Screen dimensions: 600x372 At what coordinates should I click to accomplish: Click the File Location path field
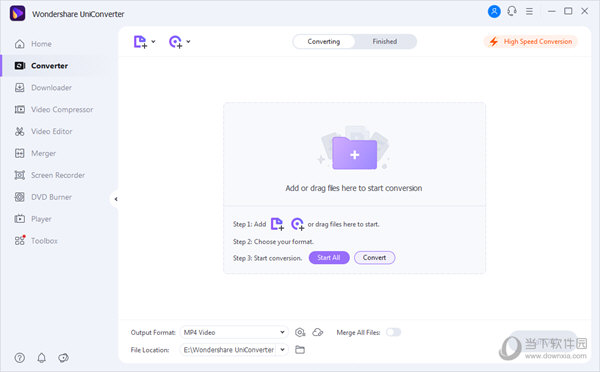coord(229,350)
